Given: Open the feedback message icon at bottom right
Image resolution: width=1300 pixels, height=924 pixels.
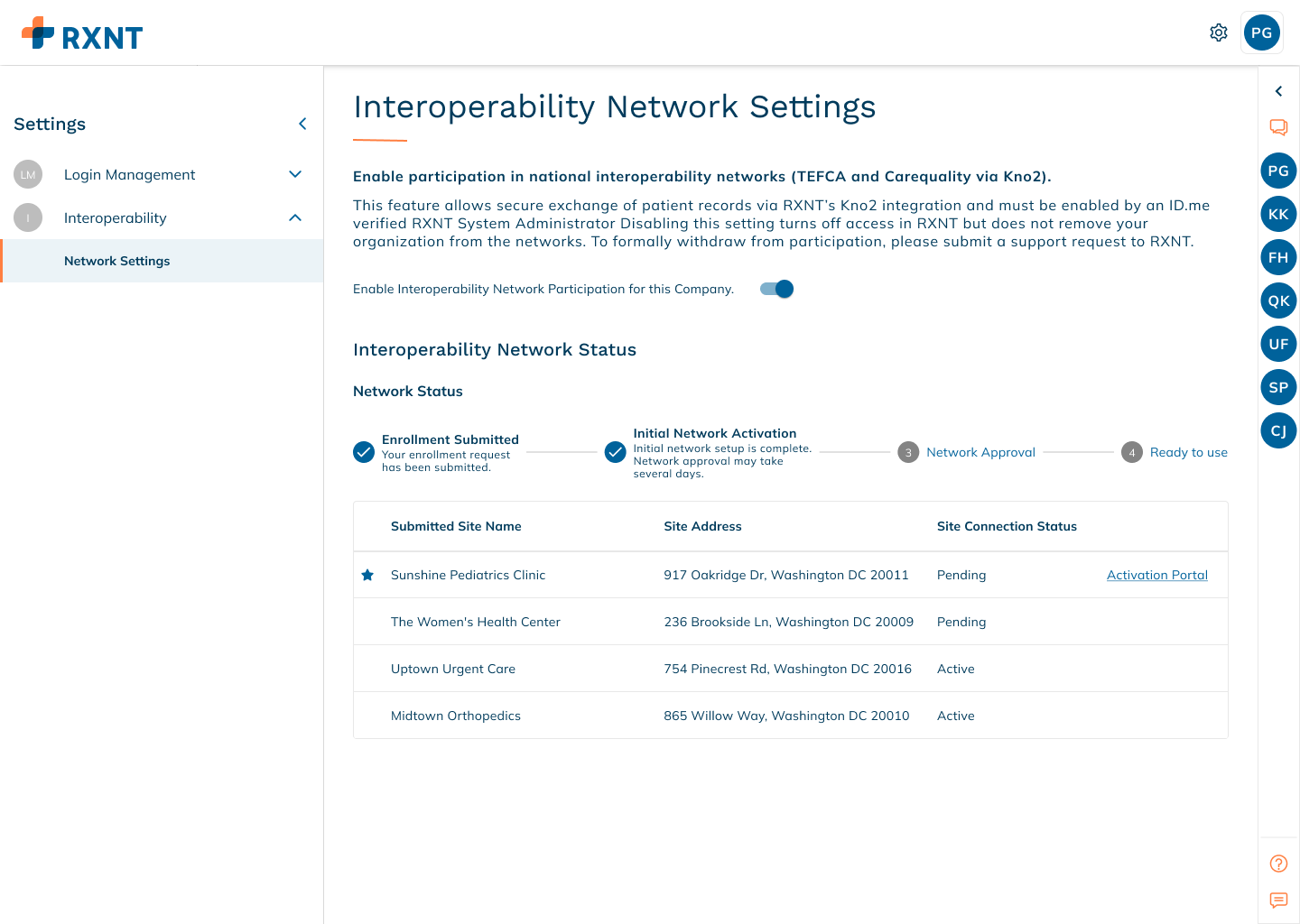Looking at the screenshot, I should [x=1278, y=900].
